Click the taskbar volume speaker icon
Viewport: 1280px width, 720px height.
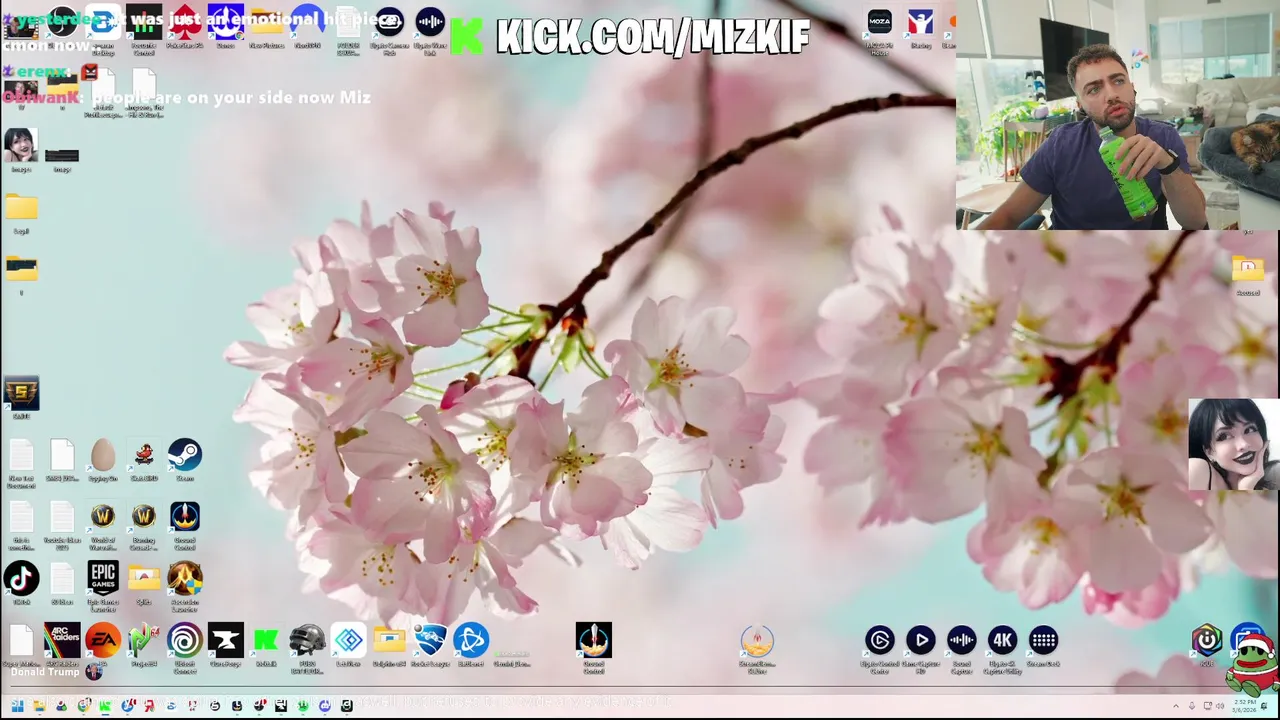coord(1220,706)
